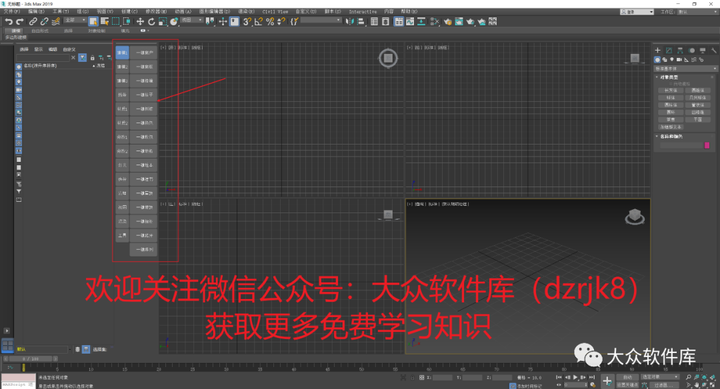
Task: Open the selection filter dropdown in toolbar
Action: pos(75,20)
